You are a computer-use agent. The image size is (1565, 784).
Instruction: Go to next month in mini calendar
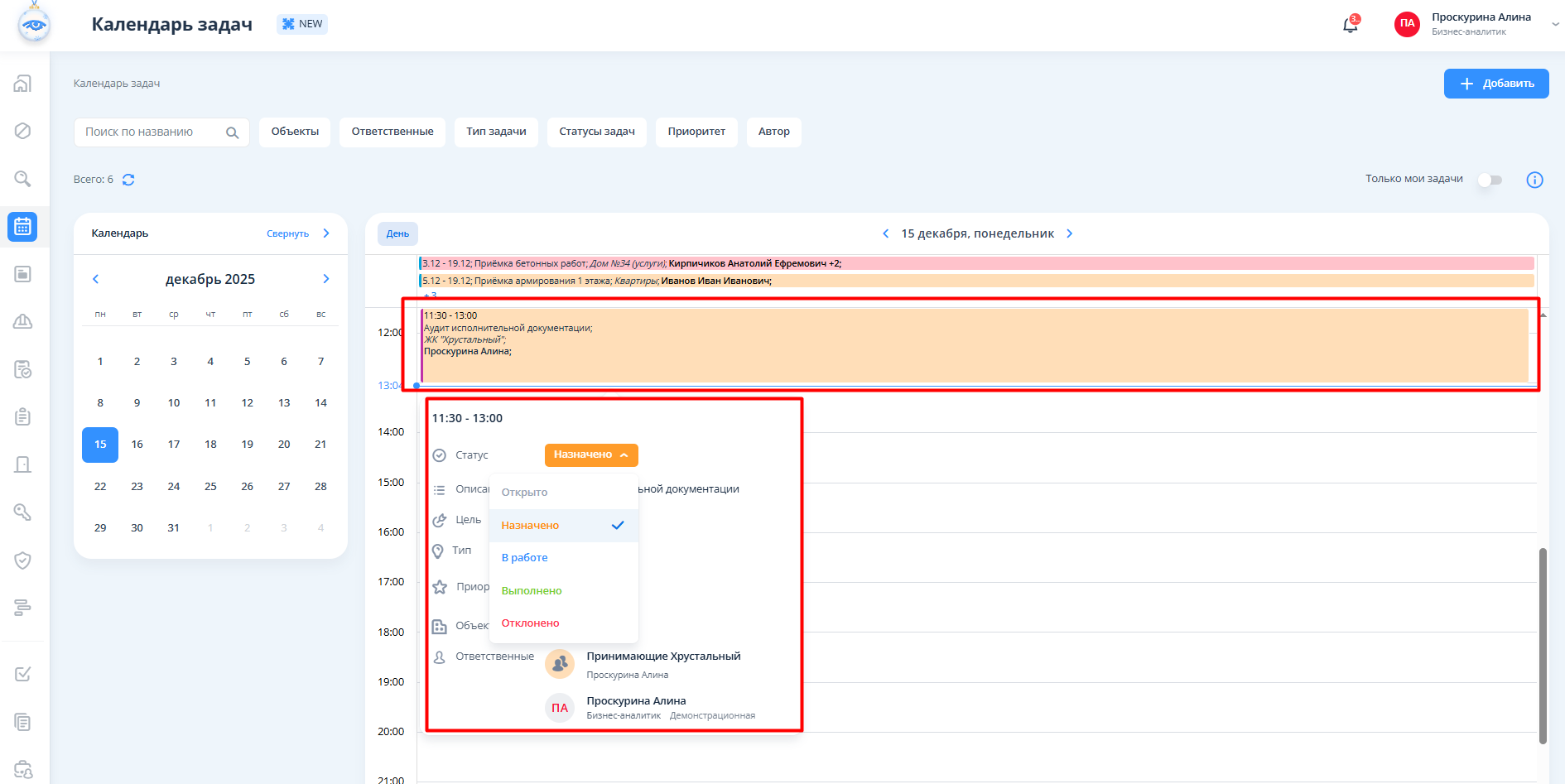[325, 279]
